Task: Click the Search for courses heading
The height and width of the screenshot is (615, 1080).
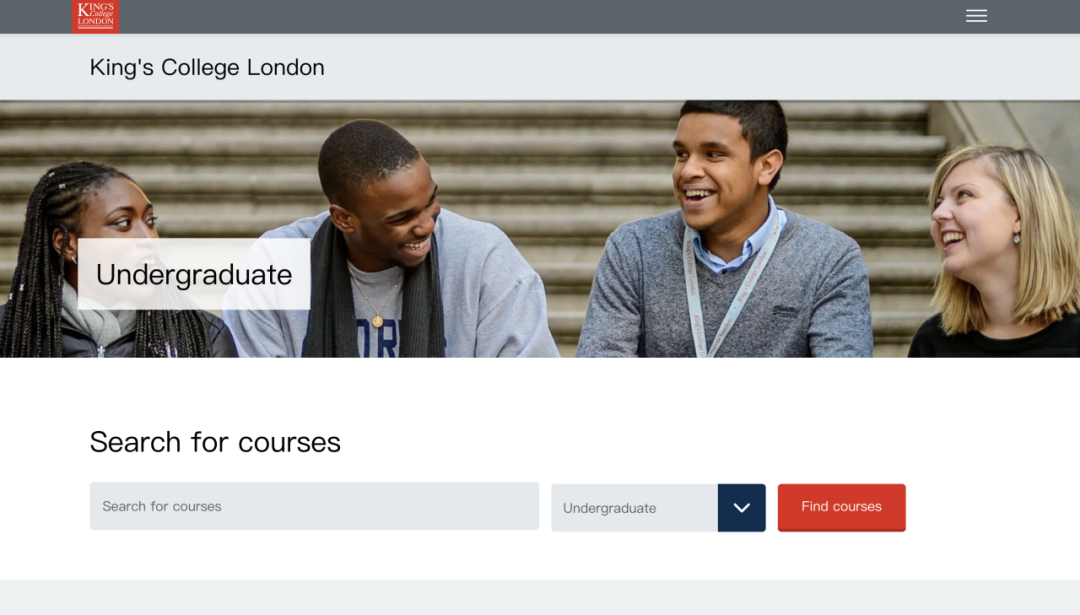Action: point(215,442)
